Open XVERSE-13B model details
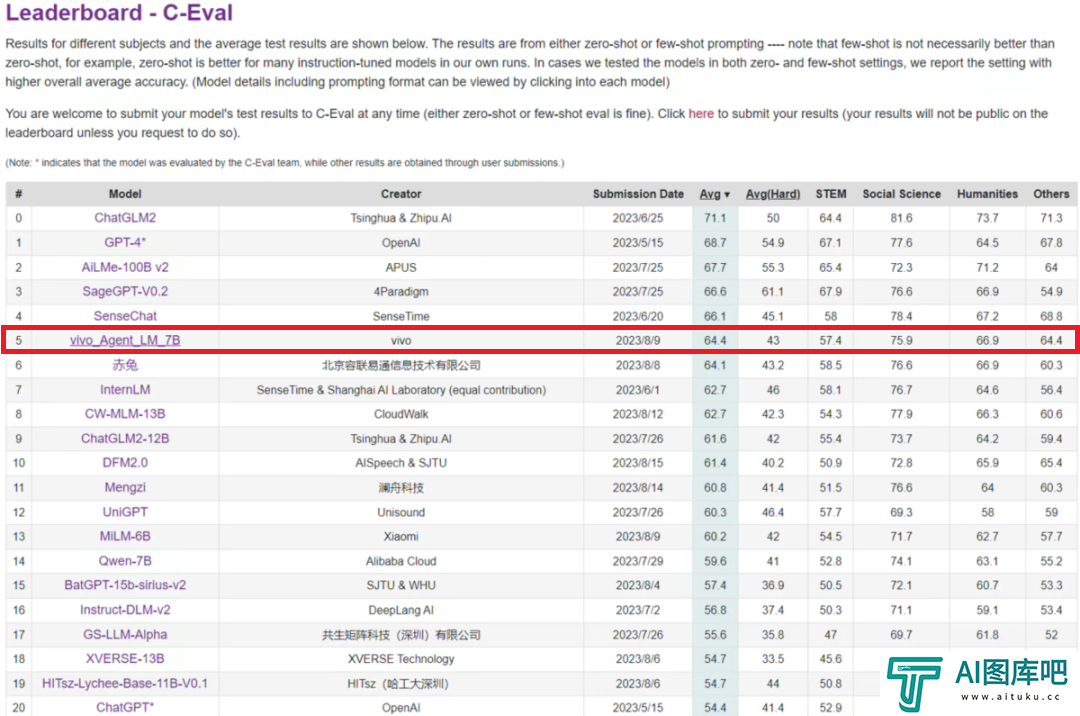The image size is (1080, 716). 125,659
